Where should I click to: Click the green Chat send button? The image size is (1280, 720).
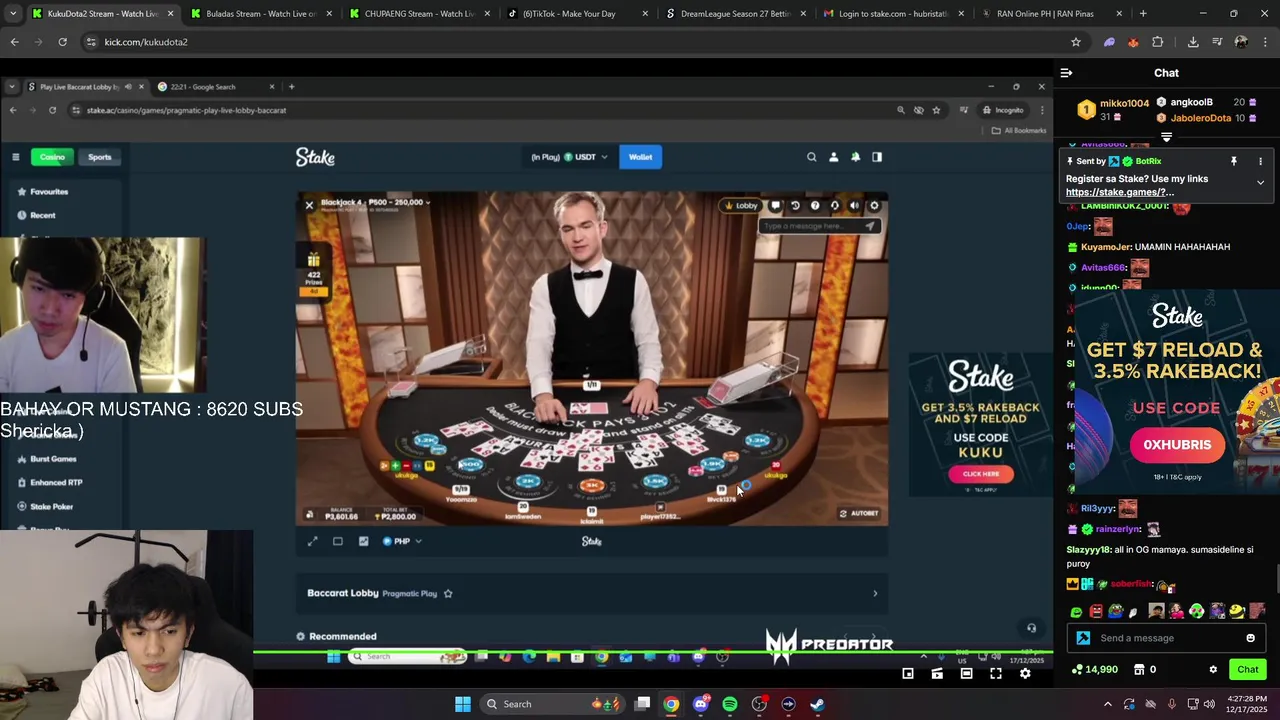[x=1247, y=670]
